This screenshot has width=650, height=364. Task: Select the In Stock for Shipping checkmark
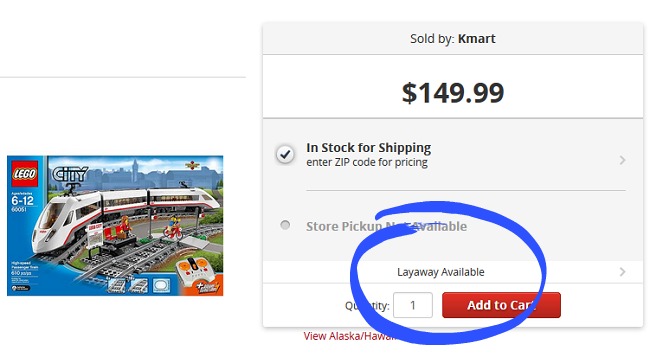285,154
